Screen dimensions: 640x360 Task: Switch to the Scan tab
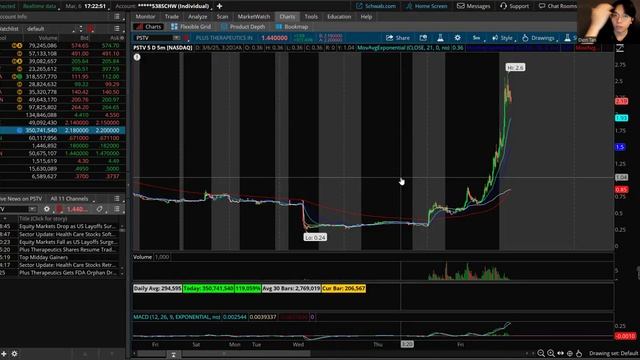(x=222, y=17)
